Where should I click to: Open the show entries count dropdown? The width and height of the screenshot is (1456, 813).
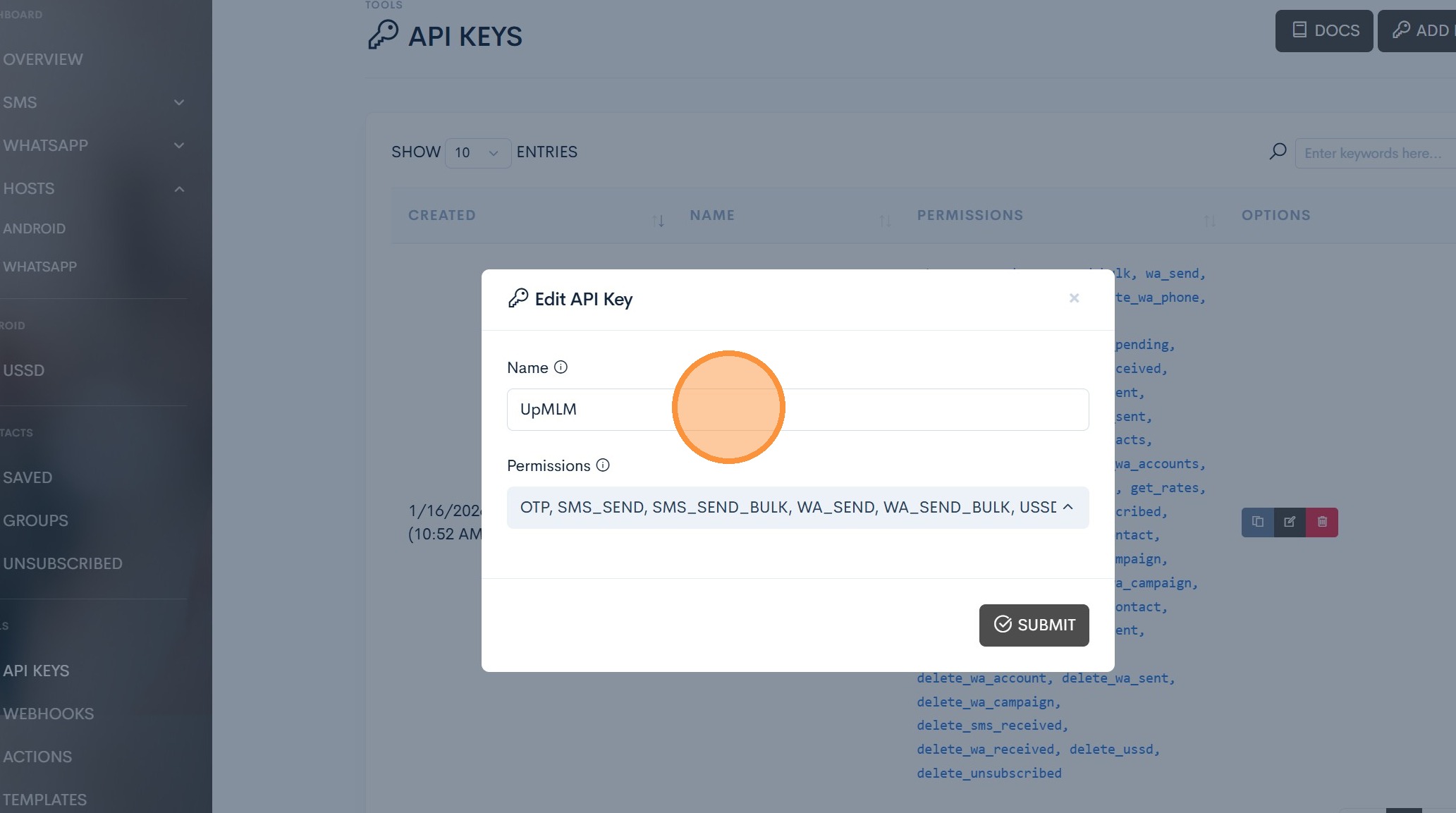point(477,153)
